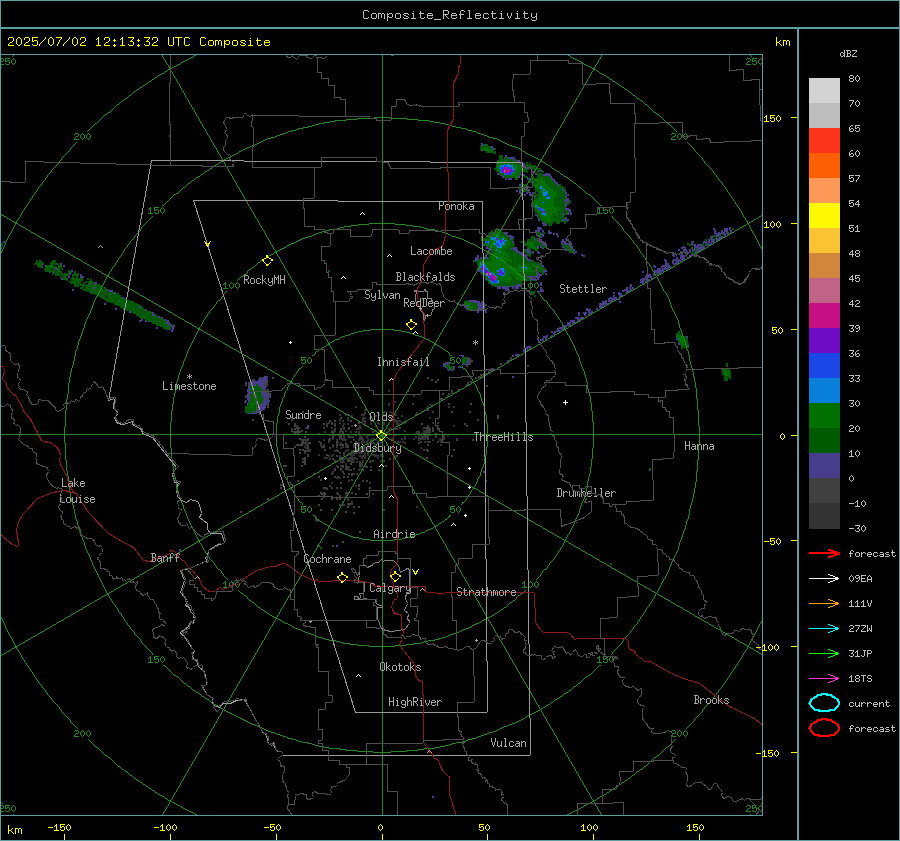Click the red forecast ellipse symbol
The image size is (900, 841).
[824, 728]
